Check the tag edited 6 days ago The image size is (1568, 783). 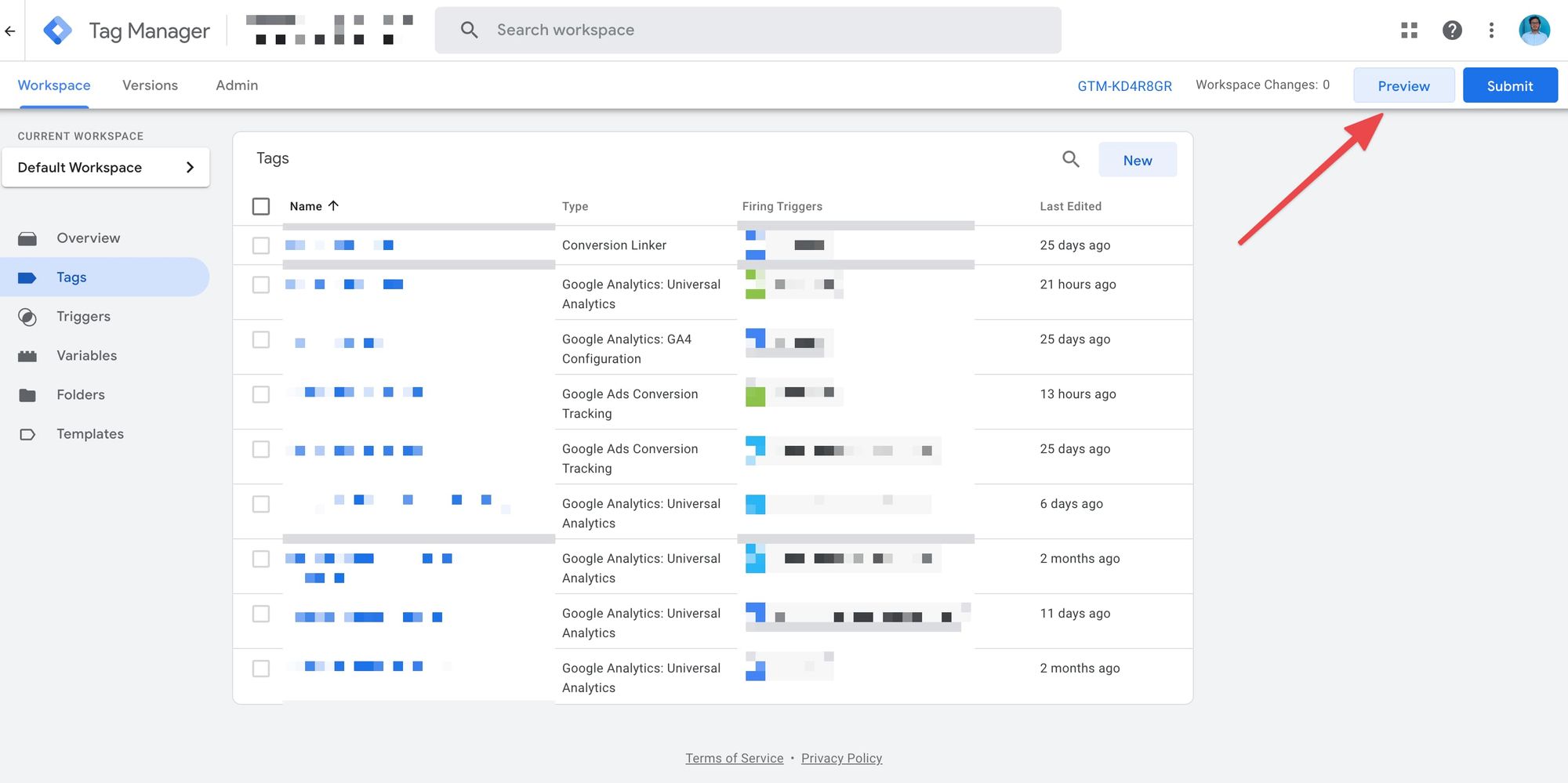[261, 504]
